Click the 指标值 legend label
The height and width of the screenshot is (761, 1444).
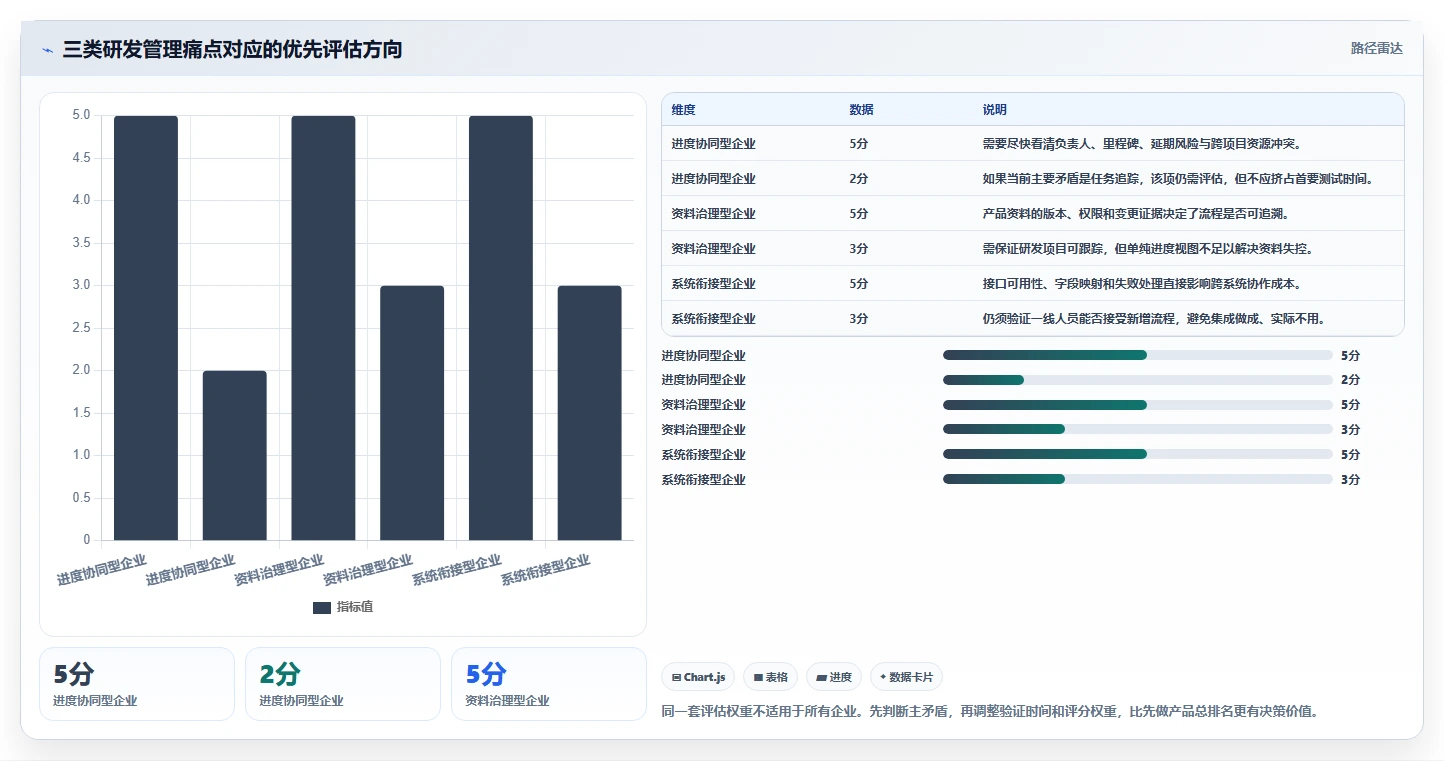point(355,607)
